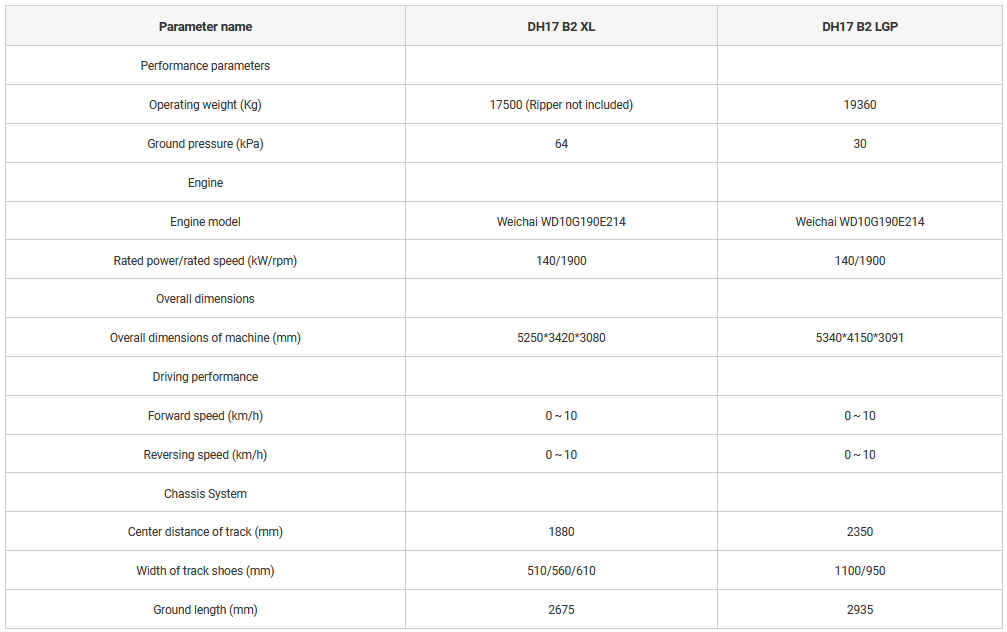Click the "Parameter name" column header

click(205, 27)
